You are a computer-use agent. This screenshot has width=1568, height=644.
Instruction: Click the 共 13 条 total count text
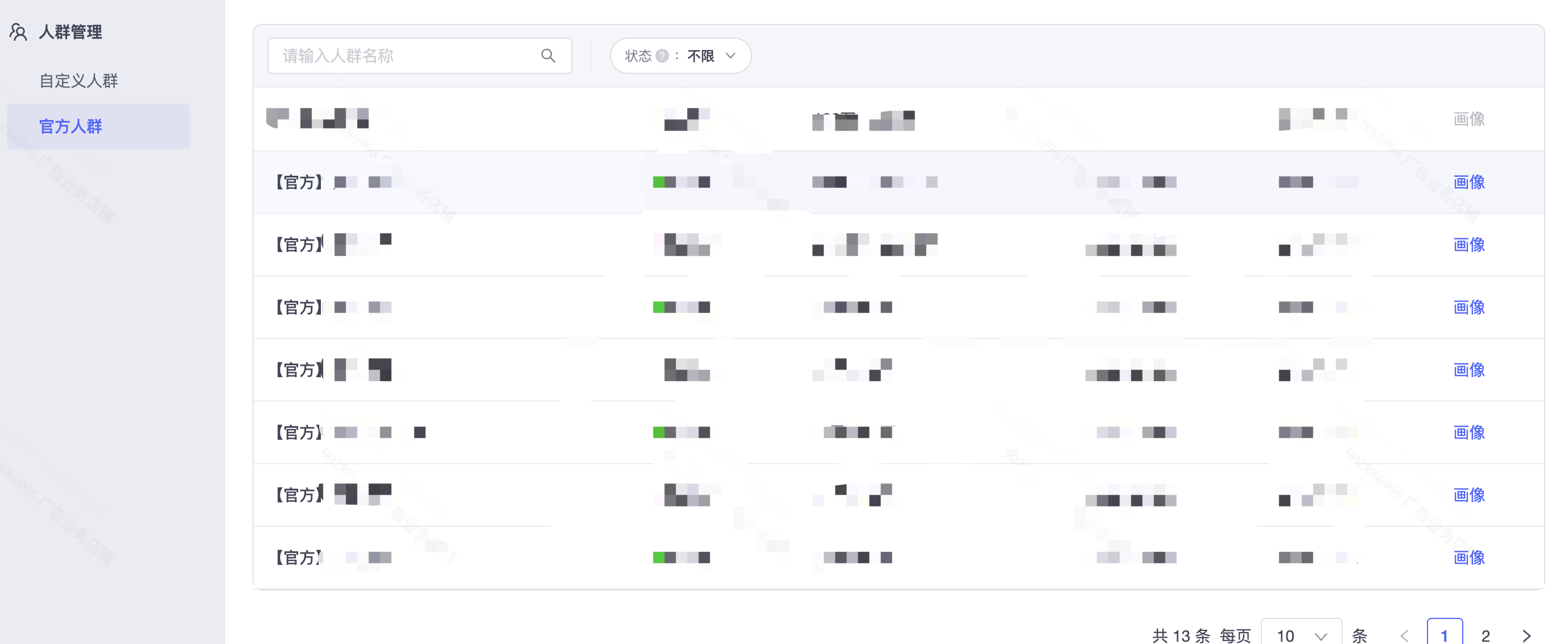1181,635
